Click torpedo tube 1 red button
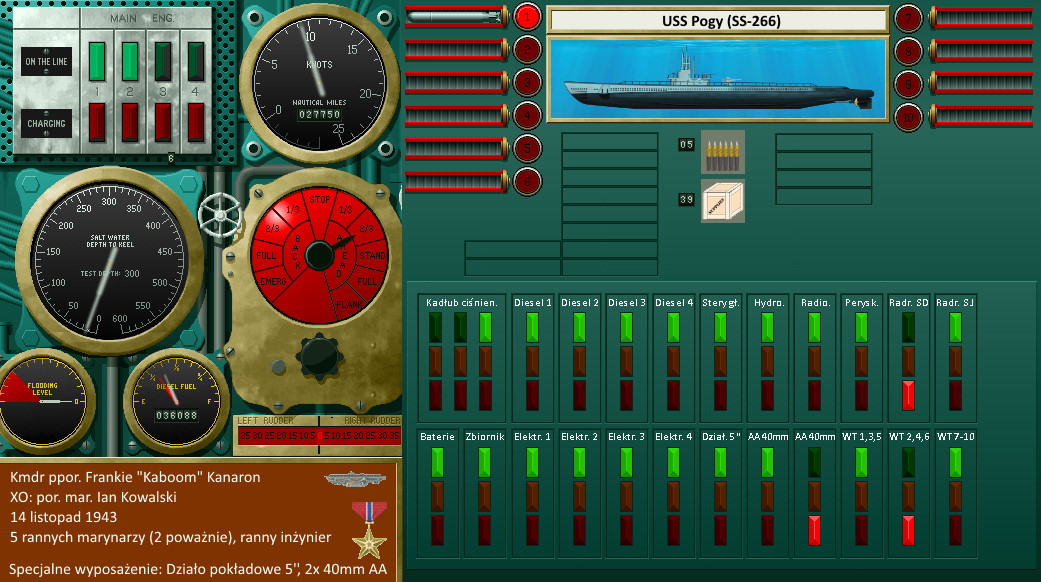 point(527,17)
